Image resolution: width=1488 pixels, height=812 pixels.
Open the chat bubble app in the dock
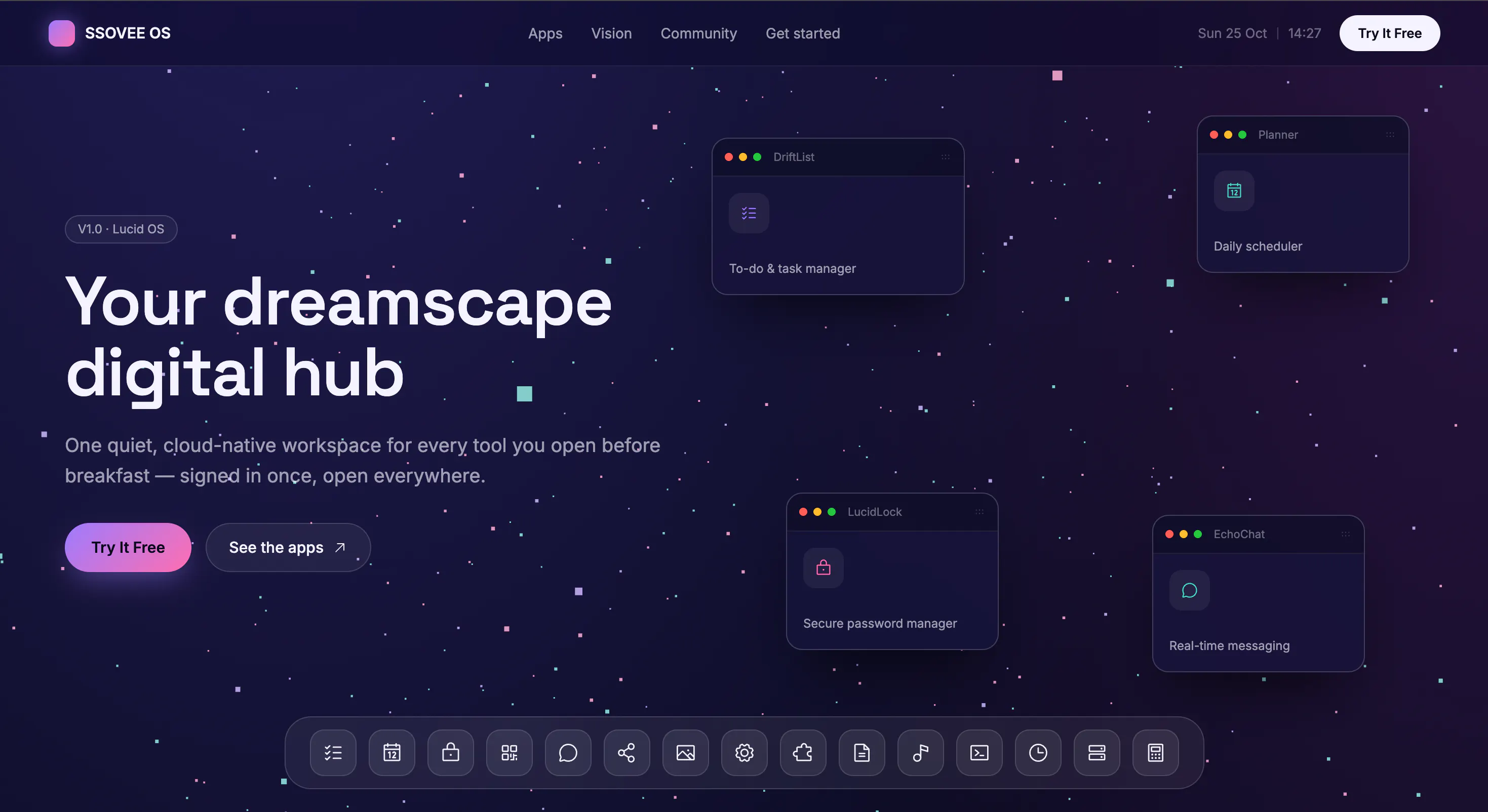[568, 752]
